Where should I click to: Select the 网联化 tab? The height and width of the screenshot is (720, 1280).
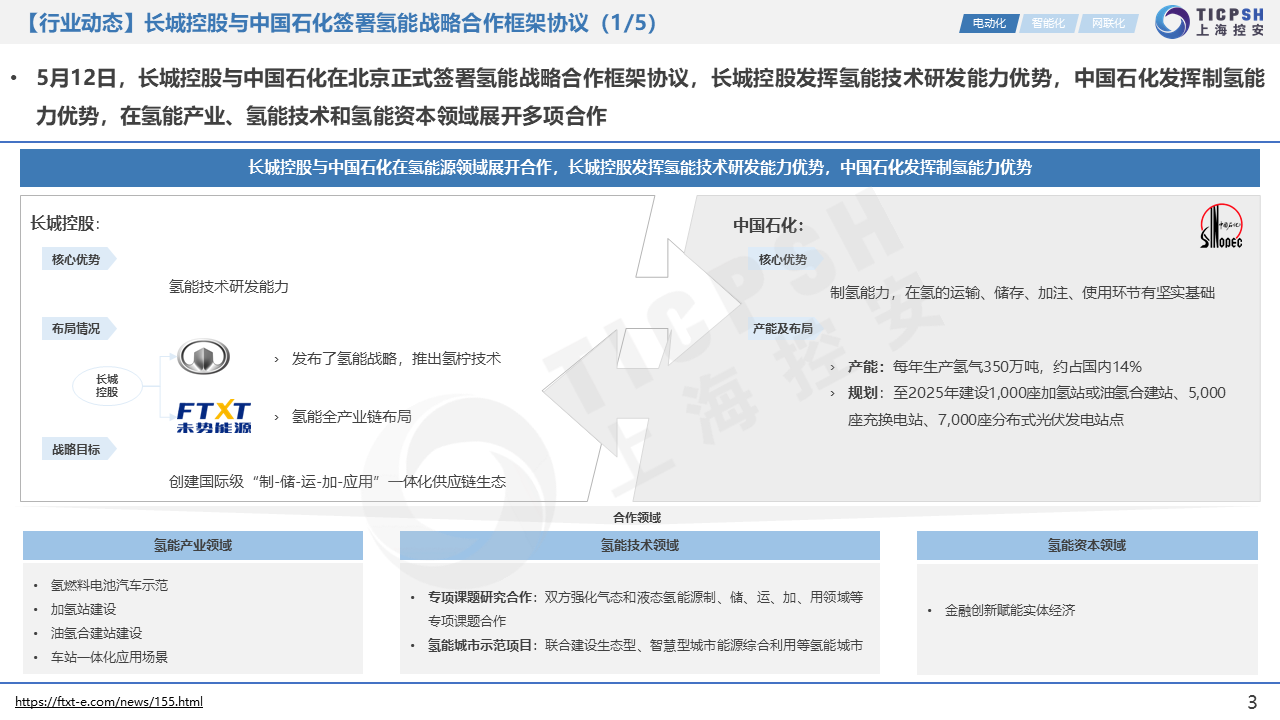(x=1107, y=23)
